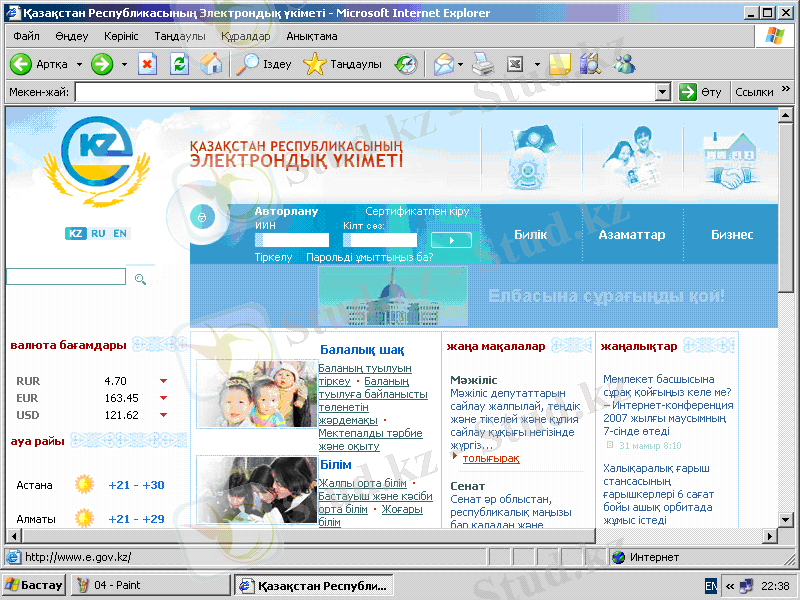Go to the Home page icon
This screenshot has width=800, height=600.
pos(210,64)
